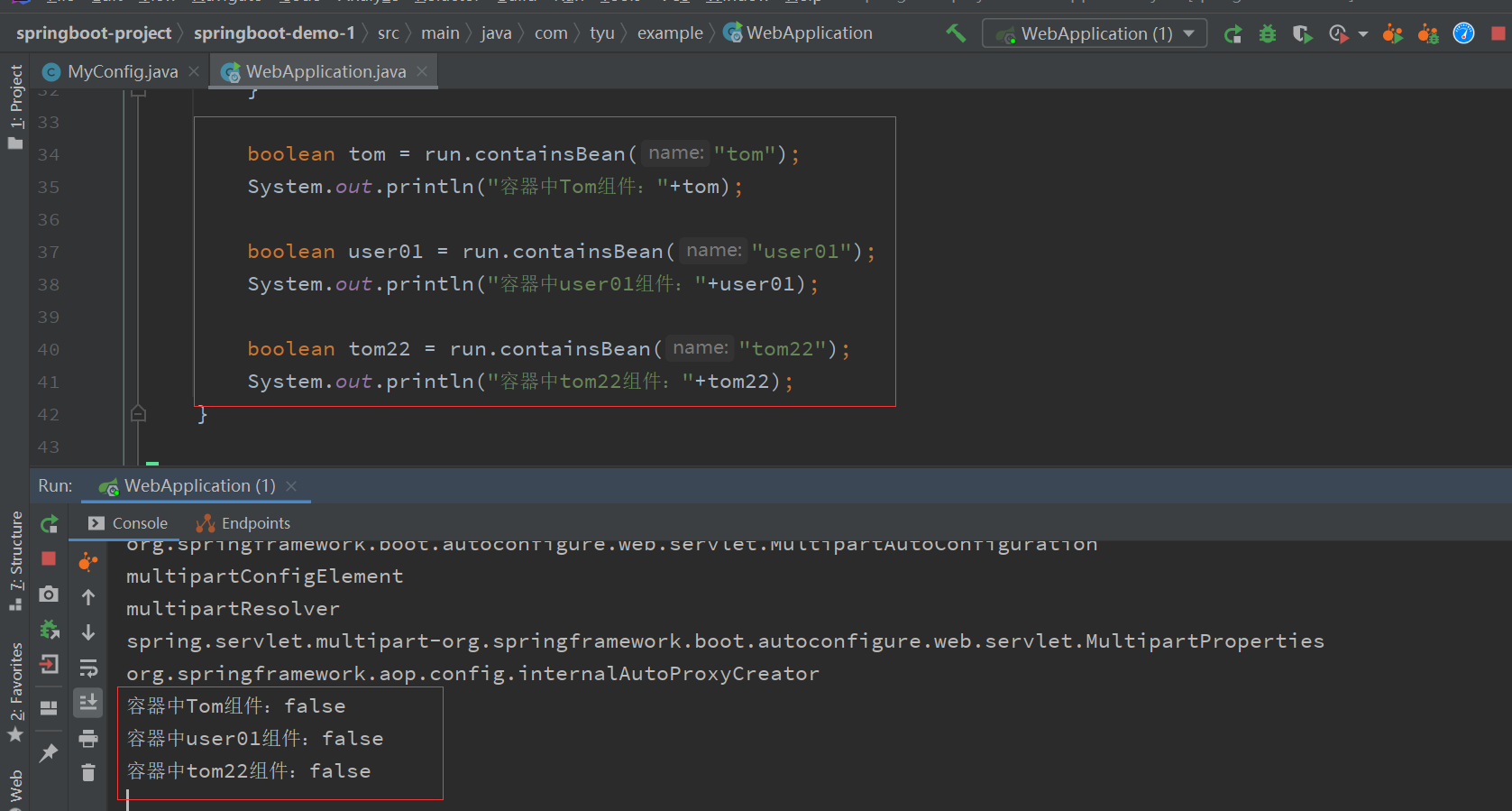Close the WebApplication (1) run tab
Screen dimensions: 1512x811
[x=291, y=486]
